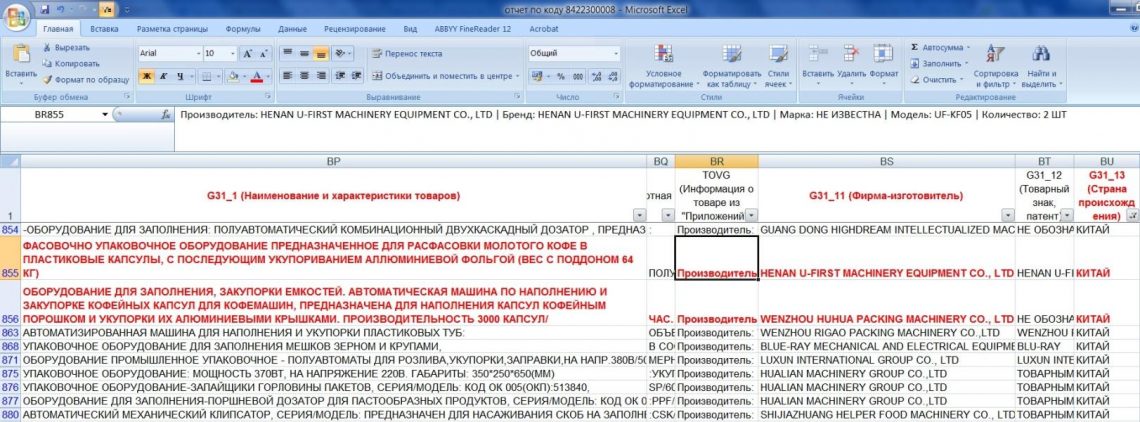The image size is (1140, 422).
Task: Align text to middle of cell
Action: coord(304,54)
